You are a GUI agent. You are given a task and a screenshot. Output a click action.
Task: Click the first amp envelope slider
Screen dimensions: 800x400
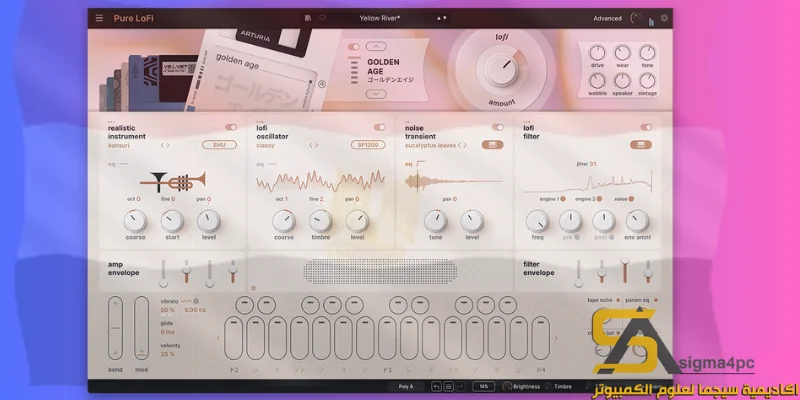[x=163, y=274]
